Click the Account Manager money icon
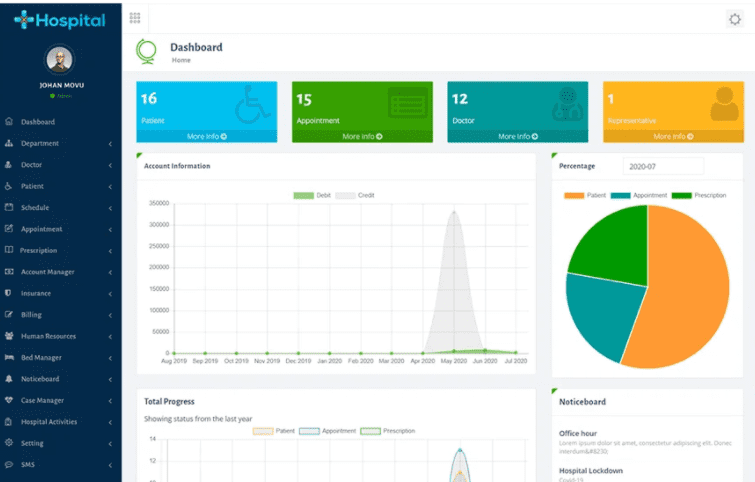Viewport: 755px width, 482px height. (x=9, y=272)
